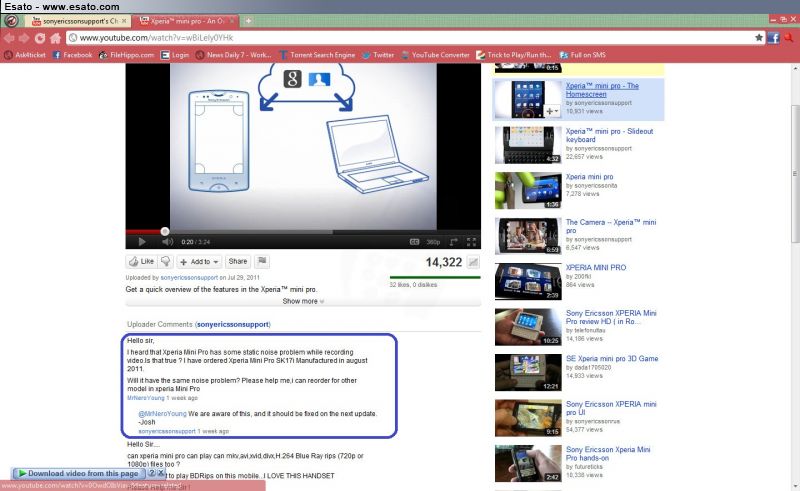The width and height of the screenshot is (800, 491).
Task: Open sonyericssonsupport uploader link
Action: coord(189,278)
